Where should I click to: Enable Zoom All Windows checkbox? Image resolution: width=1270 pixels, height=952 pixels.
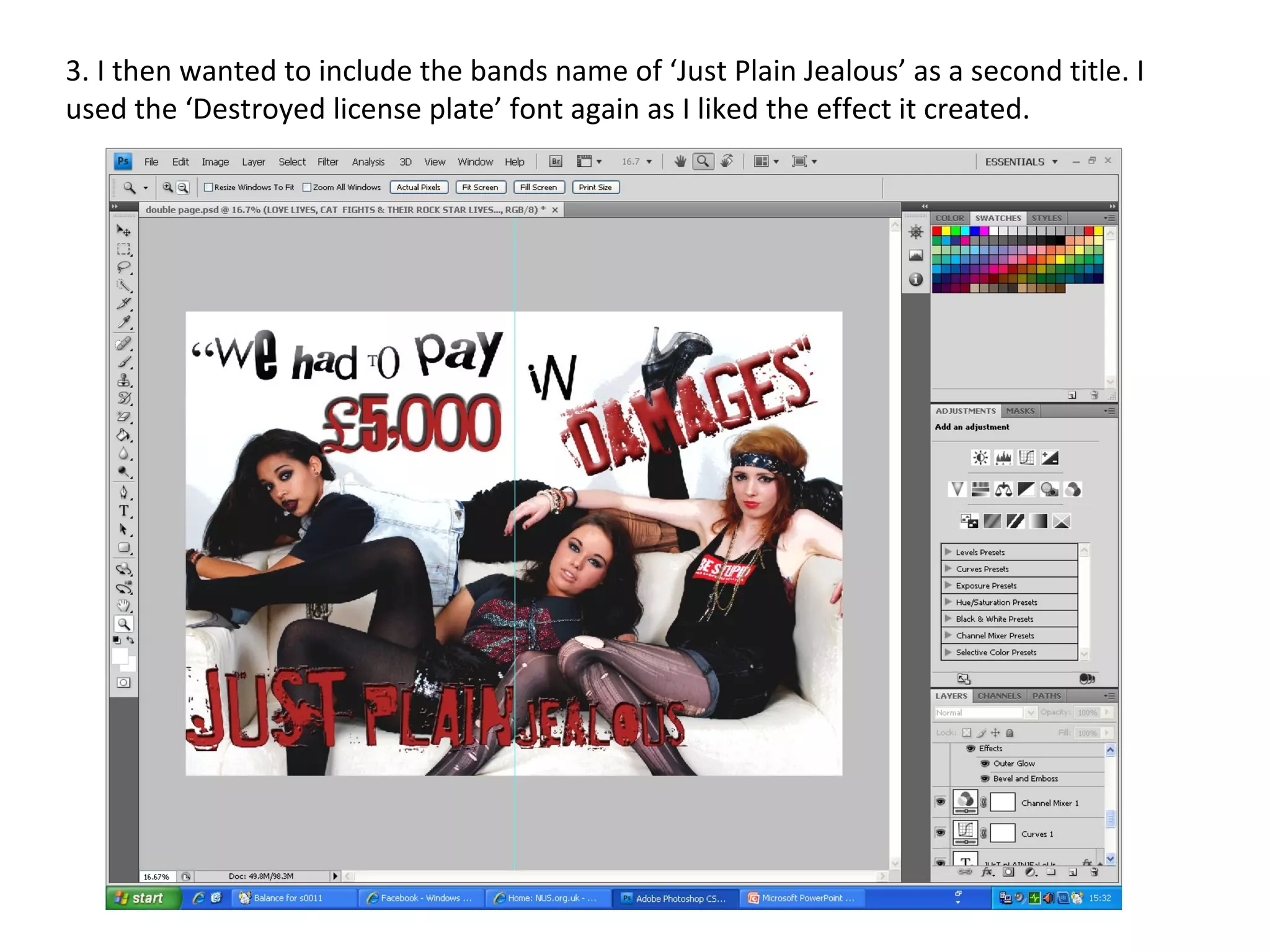pos(307,187)
